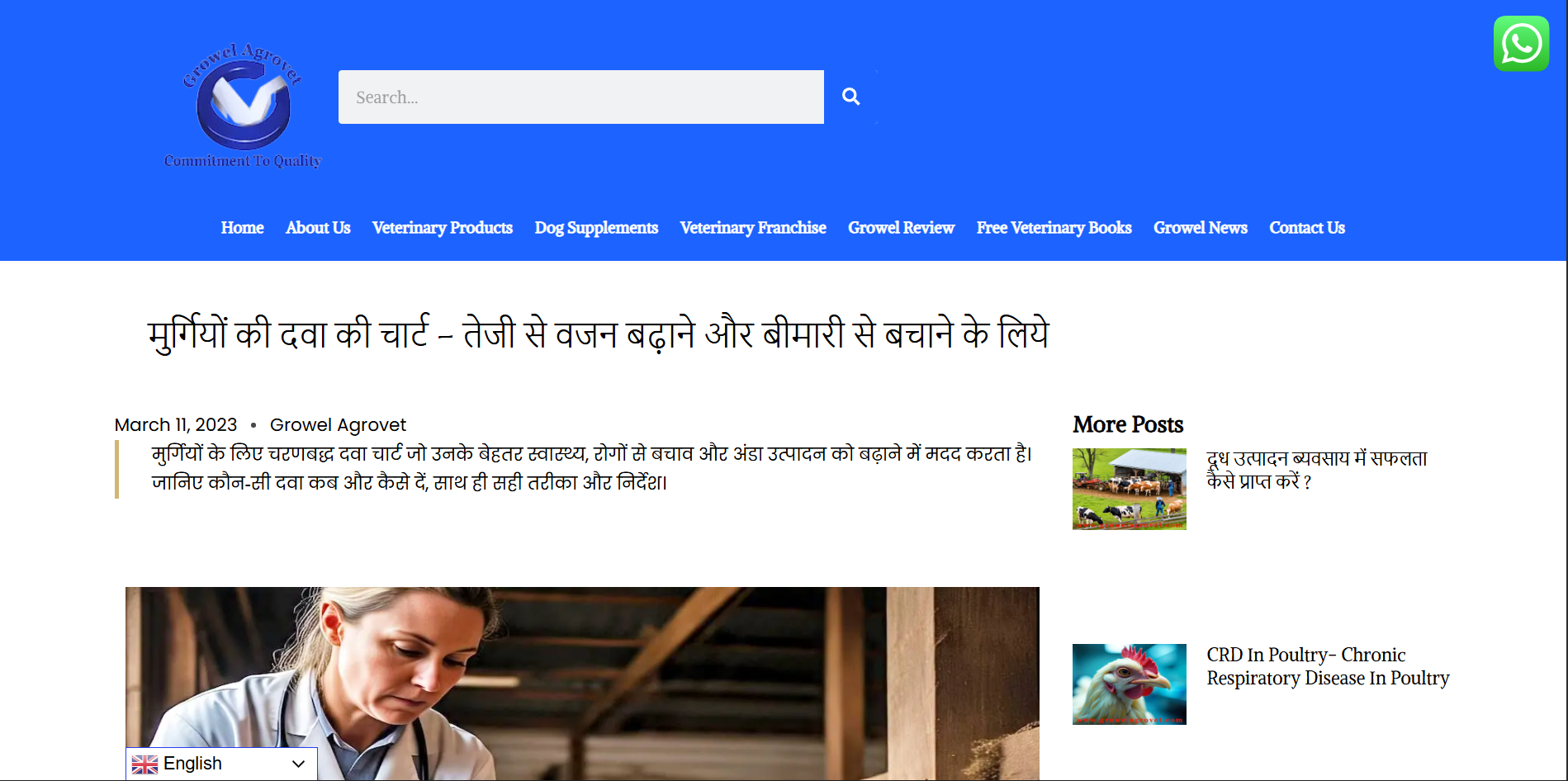Open the rooster CRD post thumbnail

(1130, 684)
